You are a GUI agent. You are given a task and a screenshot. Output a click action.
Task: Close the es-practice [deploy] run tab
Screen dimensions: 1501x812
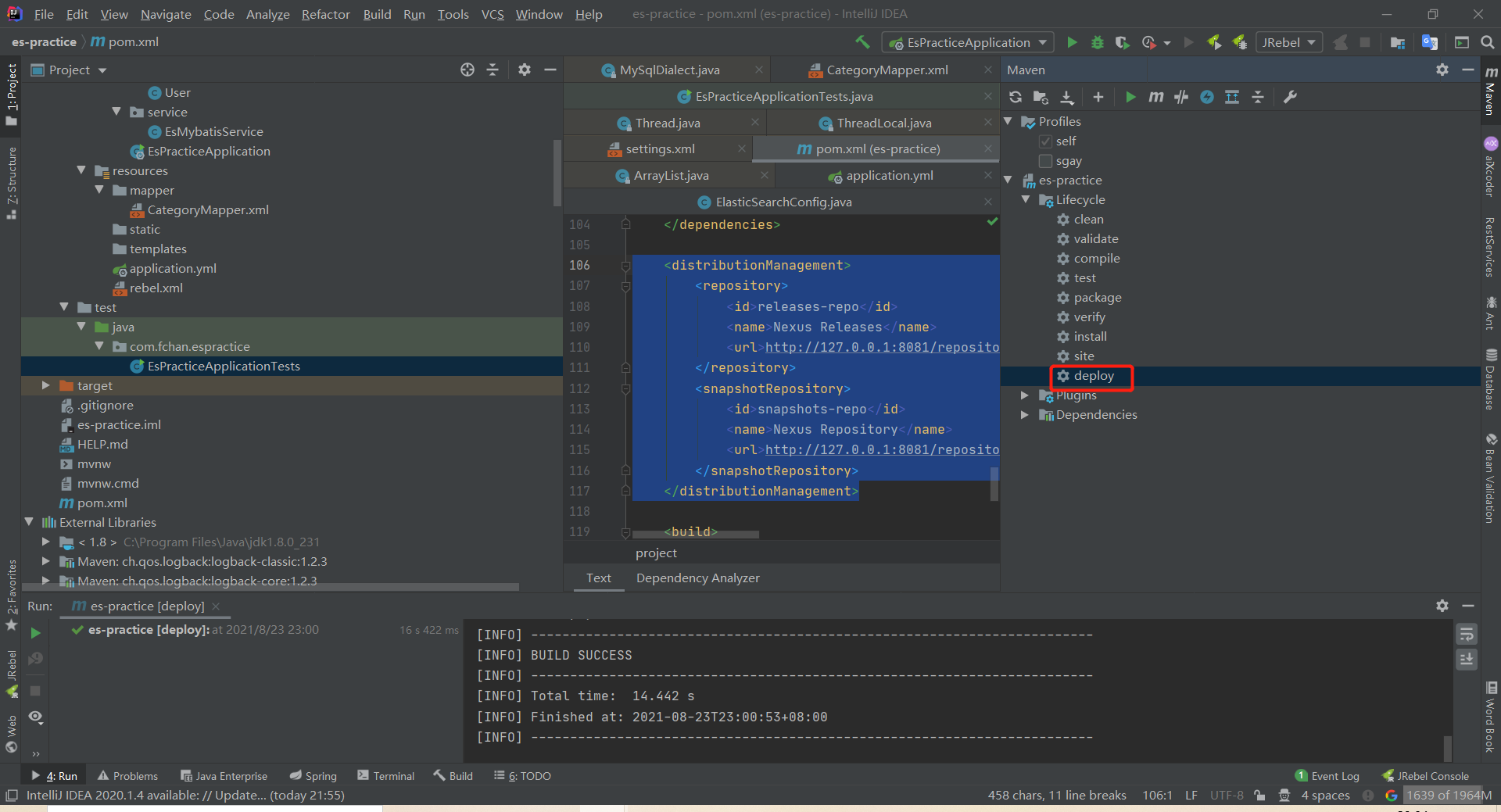[x=216, y=606]
